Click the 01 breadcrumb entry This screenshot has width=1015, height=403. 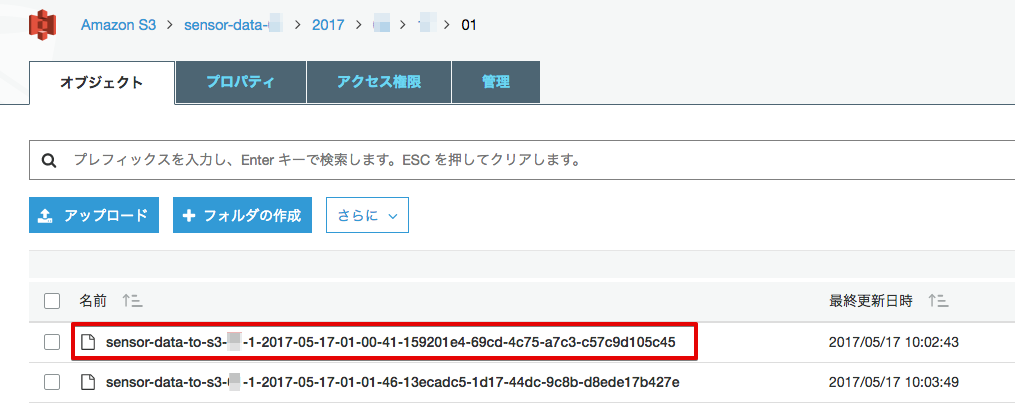(469, 25)
